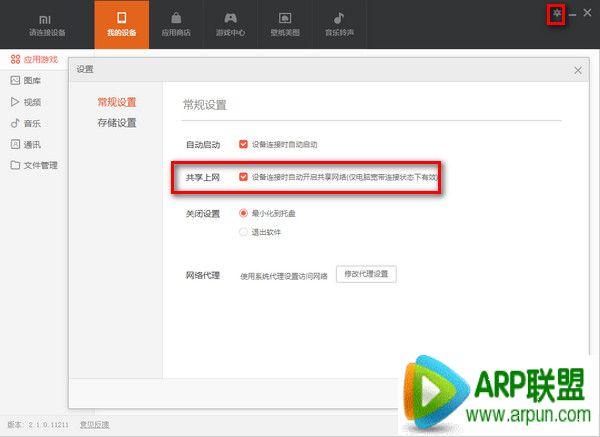
Task: Click the settings gear icon in title bar
Action: click(557, 14)
